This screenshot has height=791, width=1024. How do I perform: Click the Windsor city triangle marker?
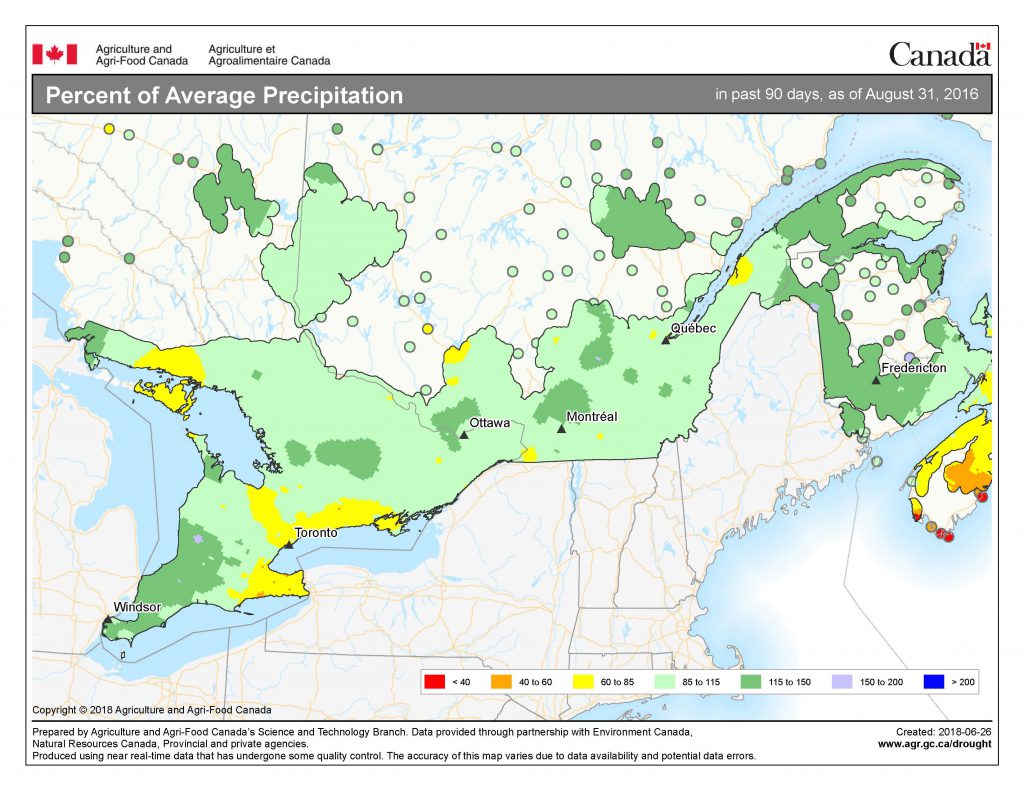coord(108,619)
